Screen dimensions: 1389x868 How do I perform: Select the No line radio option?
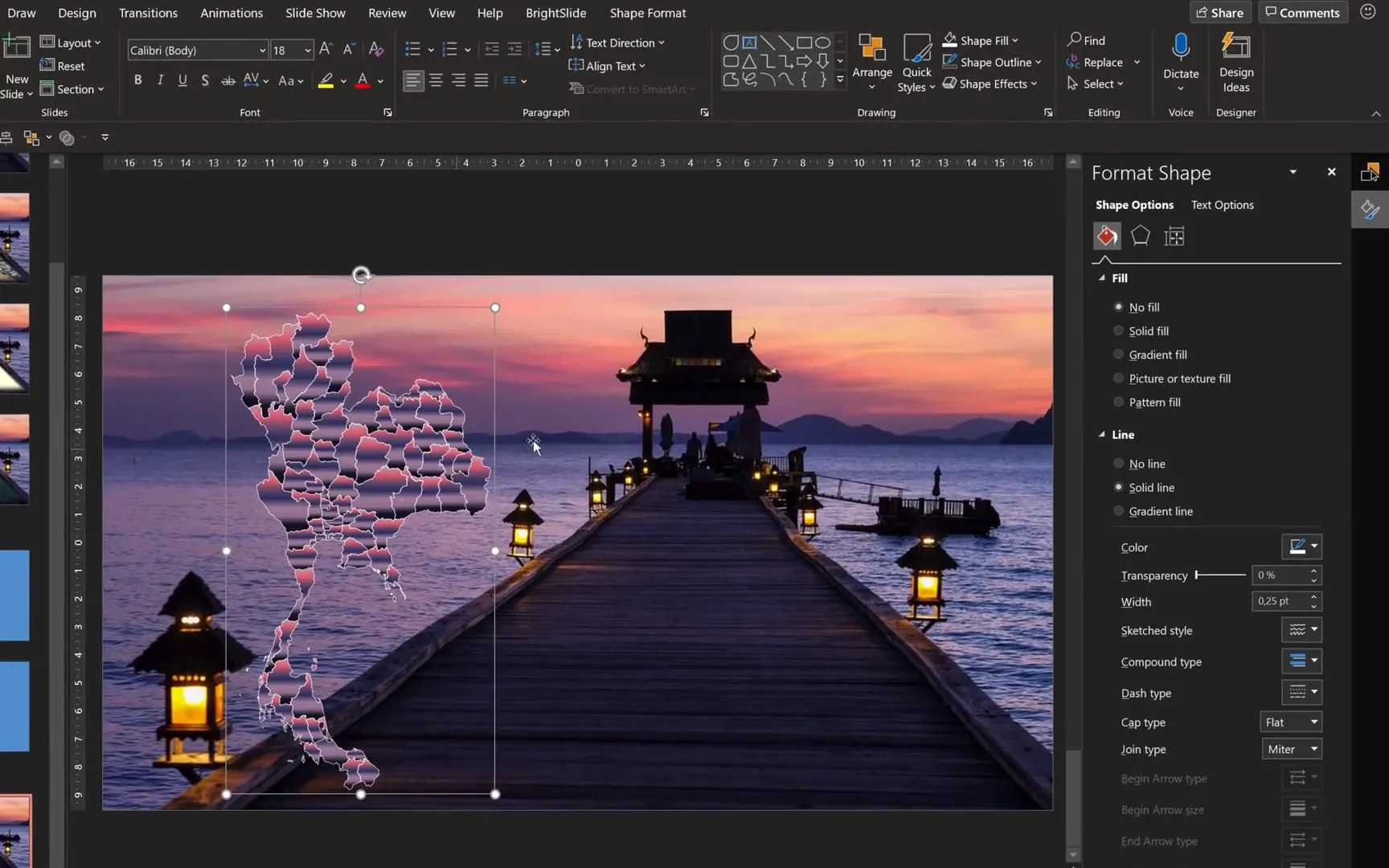coord(1118,464)
